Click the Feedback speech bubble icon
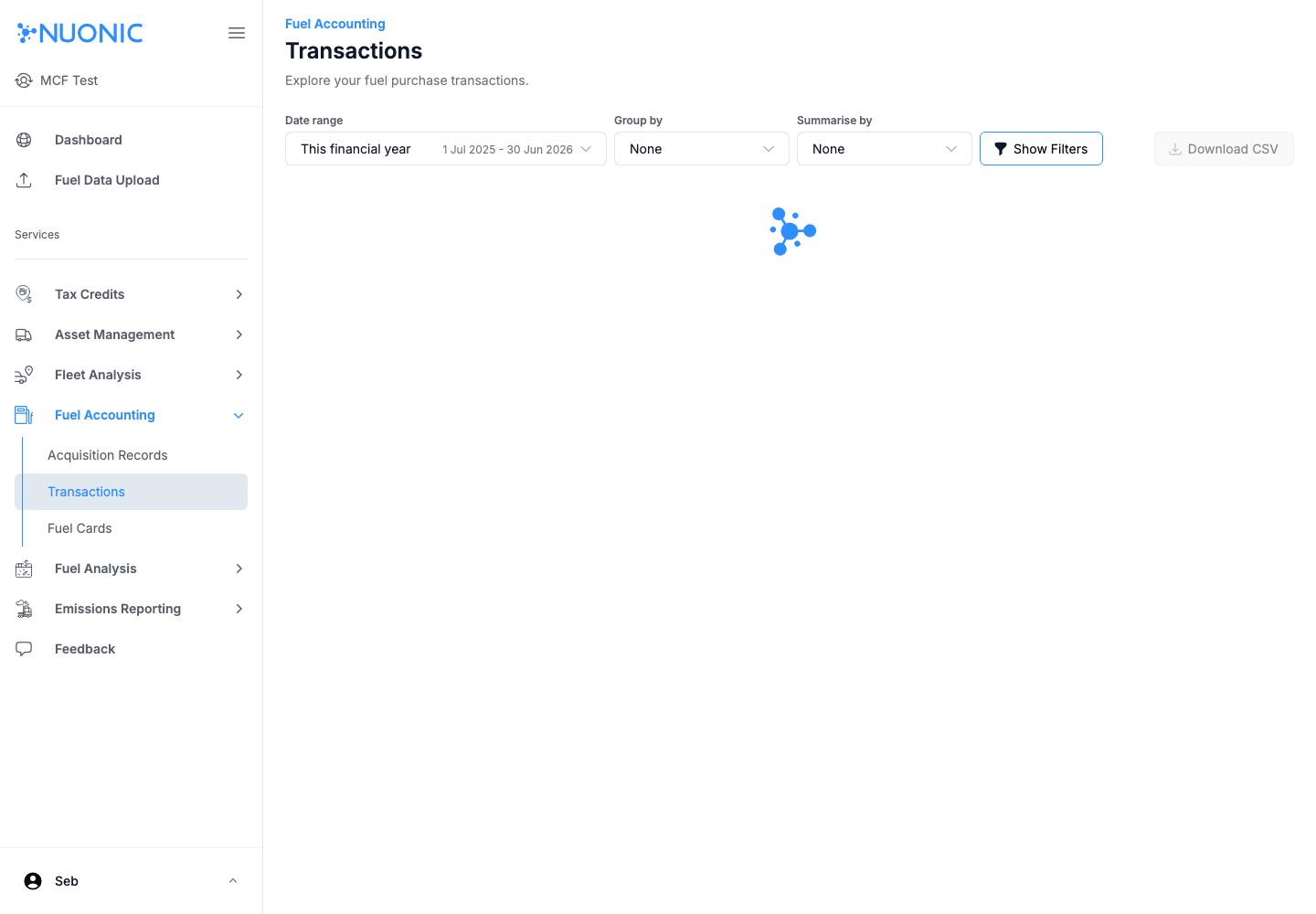Viewport: 1316px width, 914px height. click(x=25, y=649)
